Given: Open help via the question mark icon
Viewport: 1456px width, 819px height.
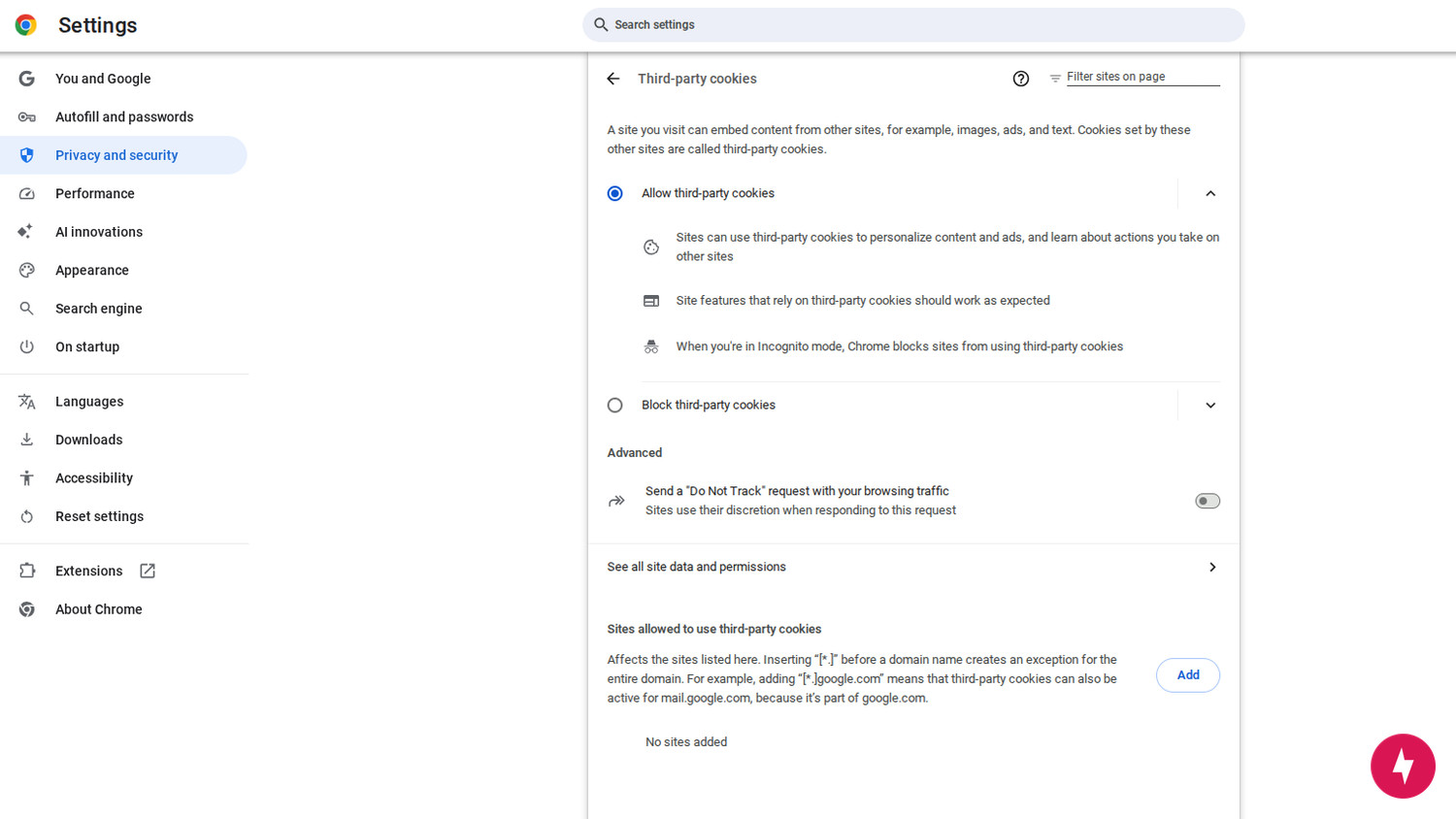Looking at the screenshot, I should 1021,79.
